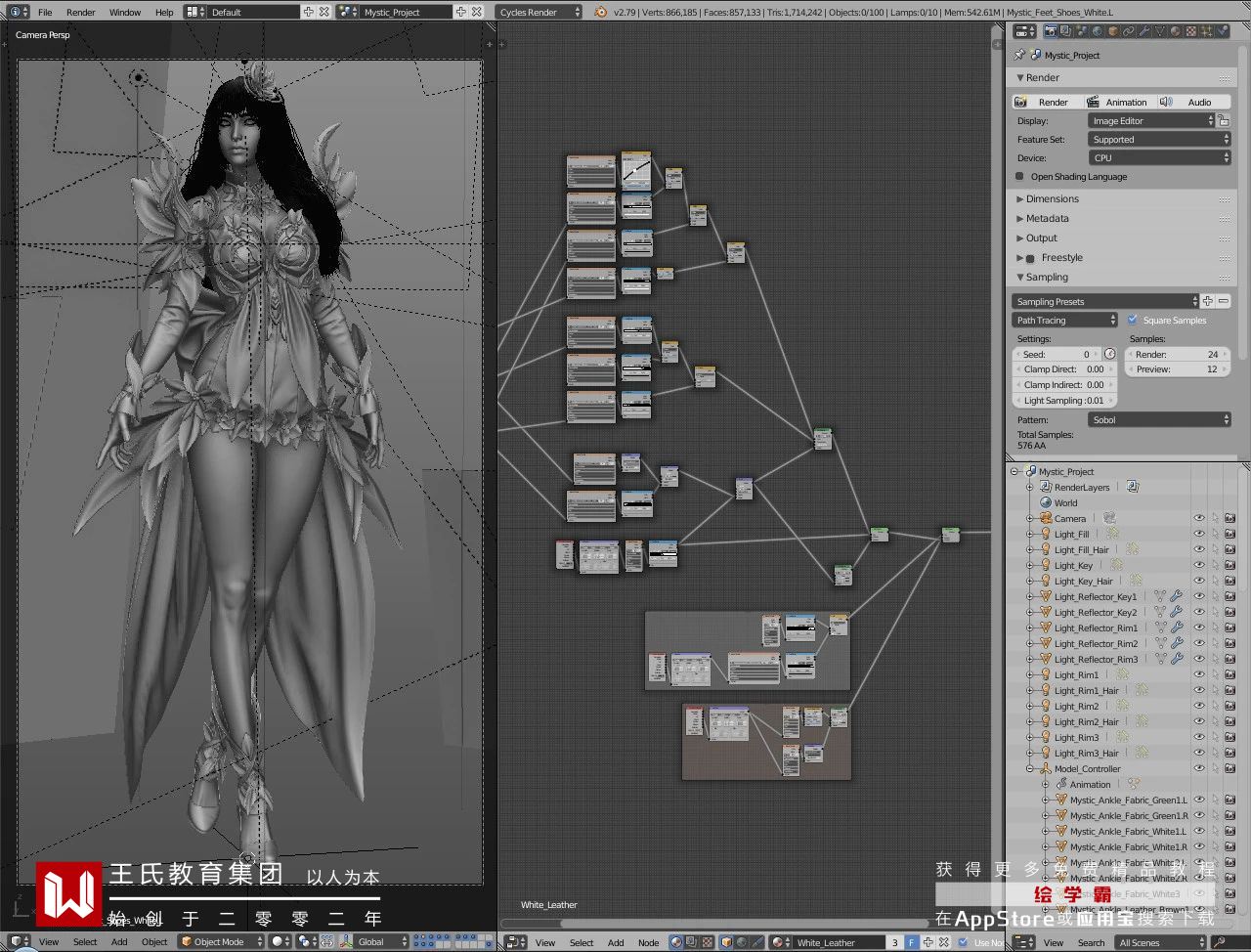
Task: Hide the Light_Fill object in outliner
Action: coord(1198,535)
